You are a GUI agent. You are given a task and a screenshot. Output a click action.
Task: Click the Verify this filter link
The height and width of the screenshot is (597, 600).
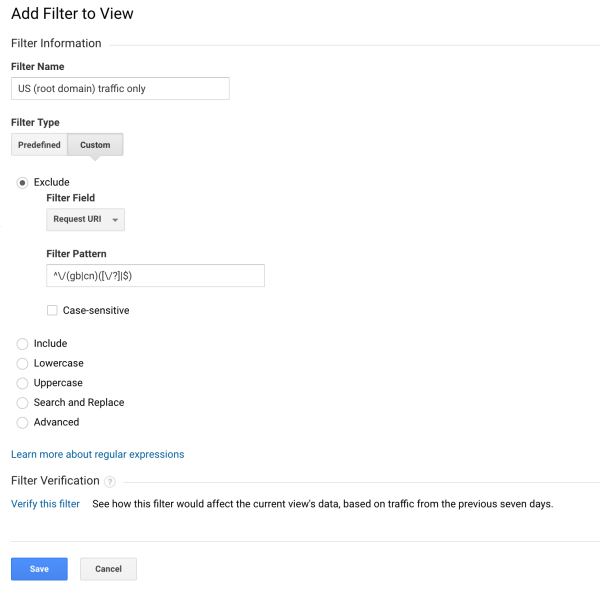(x=45, y=504)
